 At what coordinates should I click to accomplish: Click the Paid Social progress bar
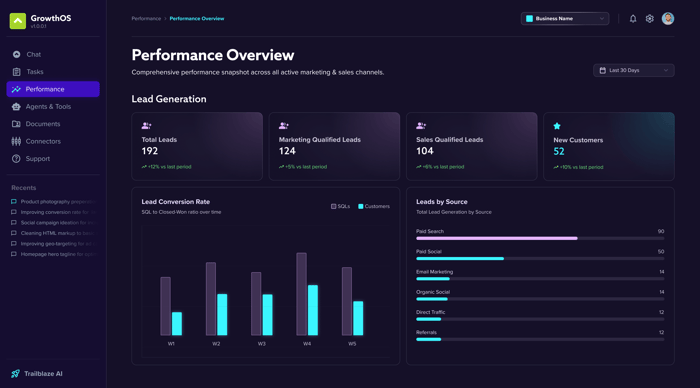[540, 259]
